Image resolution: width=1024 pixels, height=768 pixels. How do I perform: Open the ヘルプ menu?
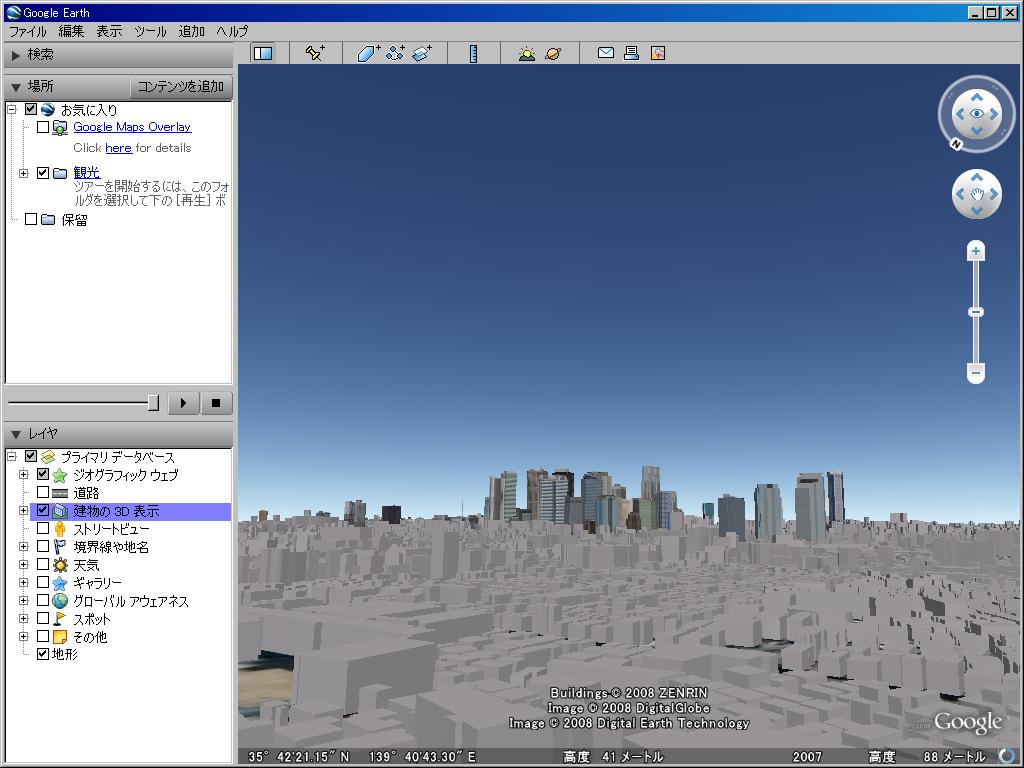click(x=232, y=31)
